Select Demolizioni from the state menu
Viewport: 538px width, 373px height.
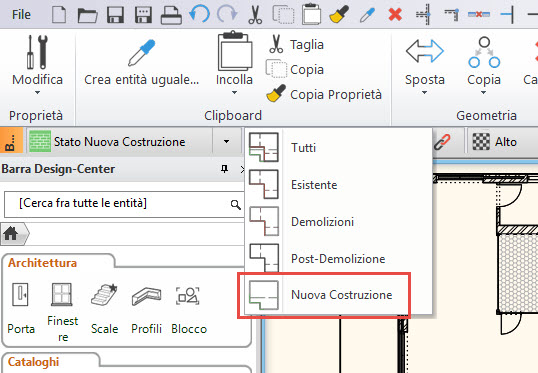[x=338, y=222]
